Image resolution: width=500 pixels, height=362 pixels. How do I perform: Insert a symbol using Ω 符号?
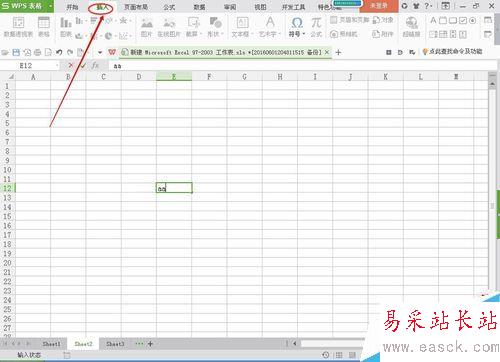click(296, 27)
